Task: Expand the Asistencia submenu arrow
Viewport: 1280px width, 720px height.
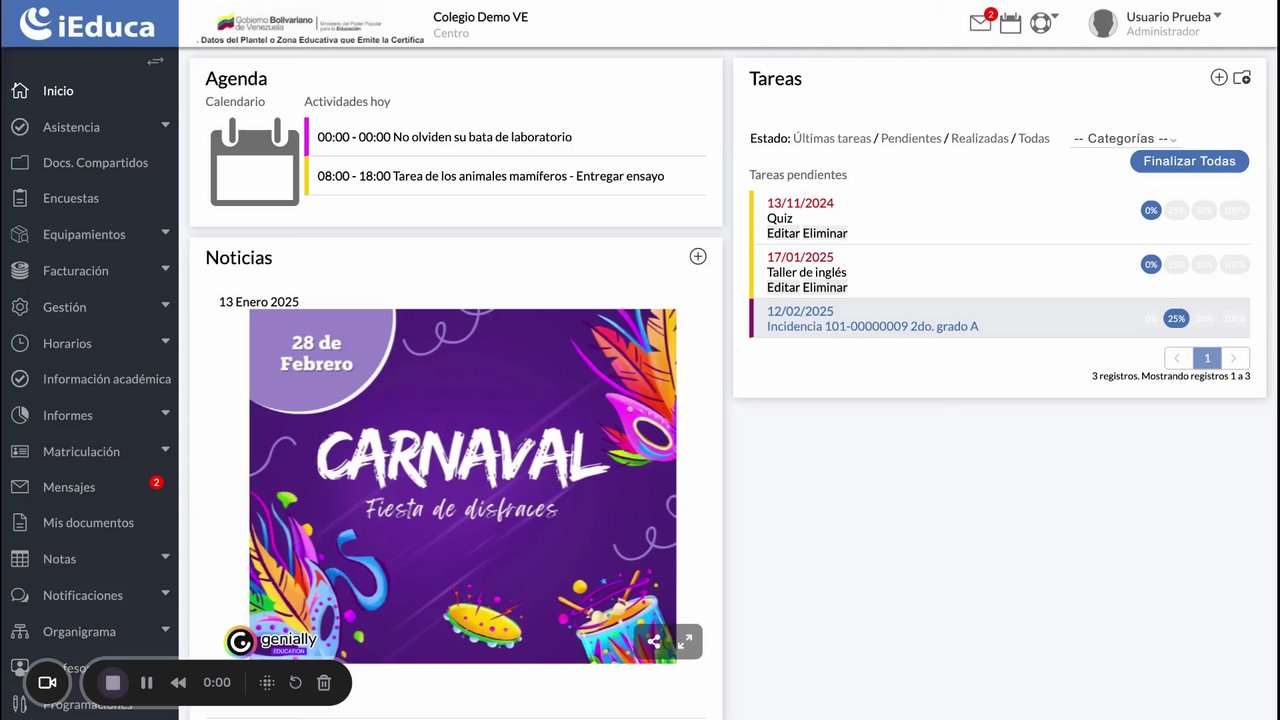Action: (165, 125)
